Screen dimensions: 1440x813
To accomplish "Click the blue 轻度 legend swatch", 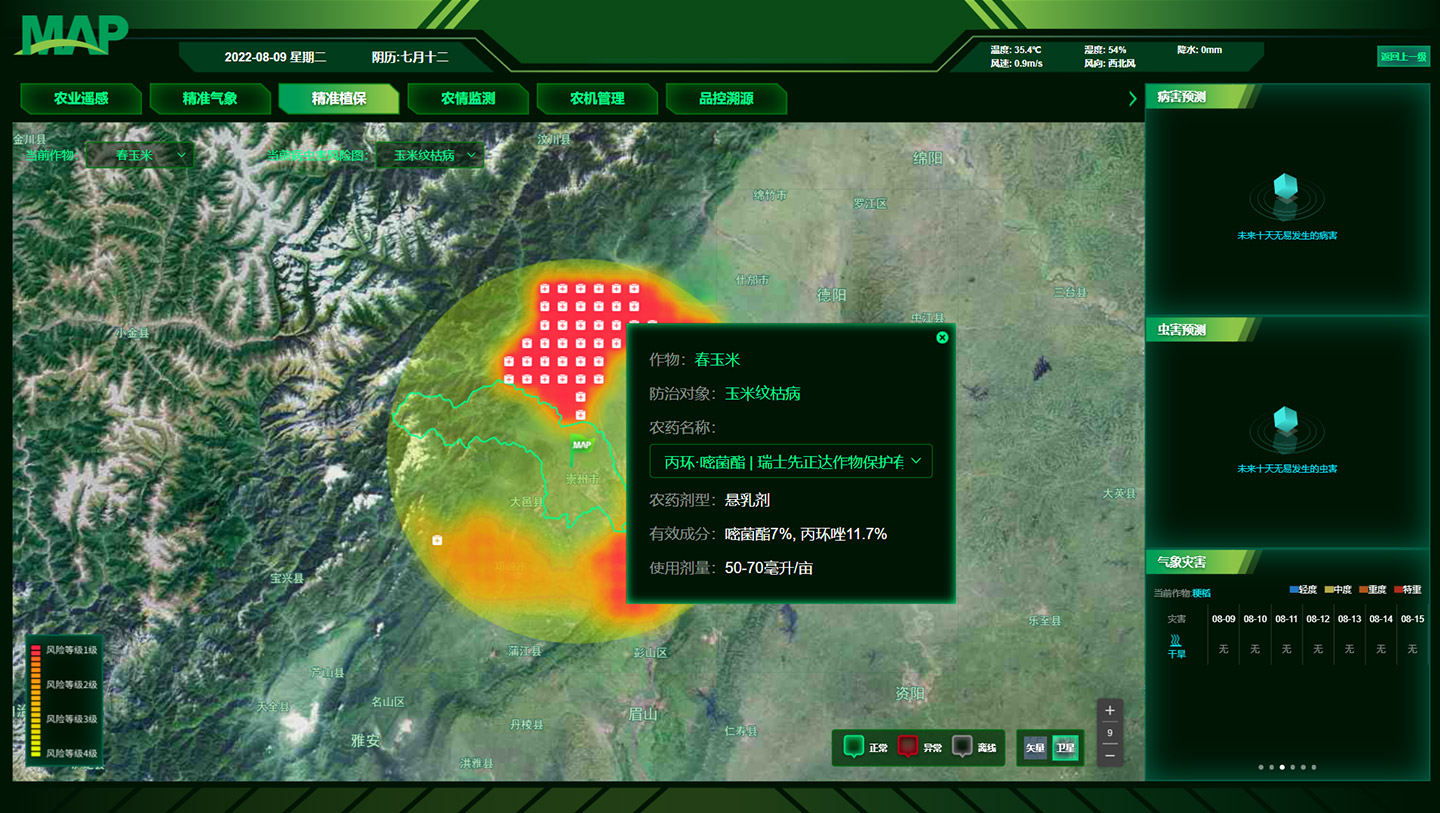I will coord(1293,590).
